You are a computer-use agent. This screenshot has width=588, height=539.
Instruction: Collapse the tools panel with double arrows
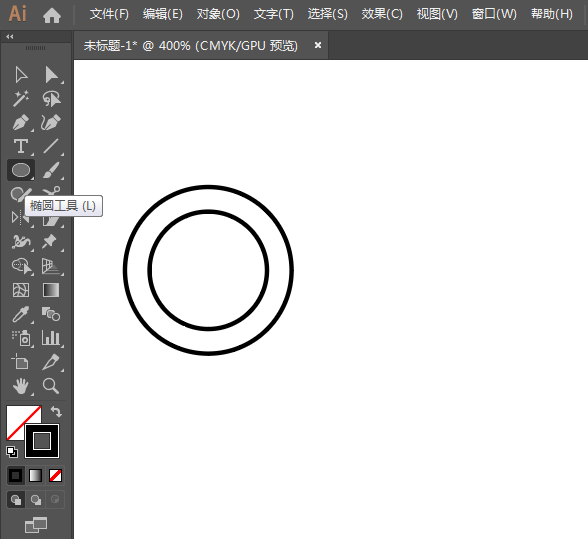pyautogui.click(x=10, y=36)
